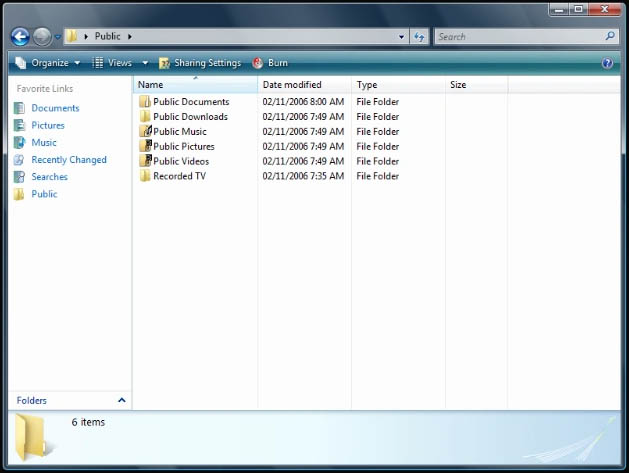The image size is (629, 473).
Task: Maximize the Explorer window
Action: coord(578,9)
